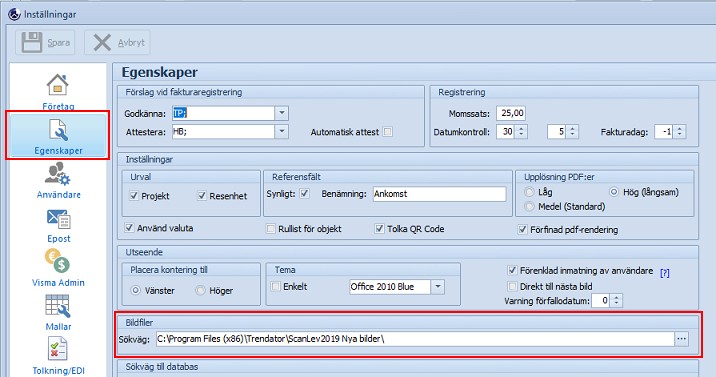Click the Spara floppy disk button
This screenshot has width=716, height=377.
[x=45, y=42]
